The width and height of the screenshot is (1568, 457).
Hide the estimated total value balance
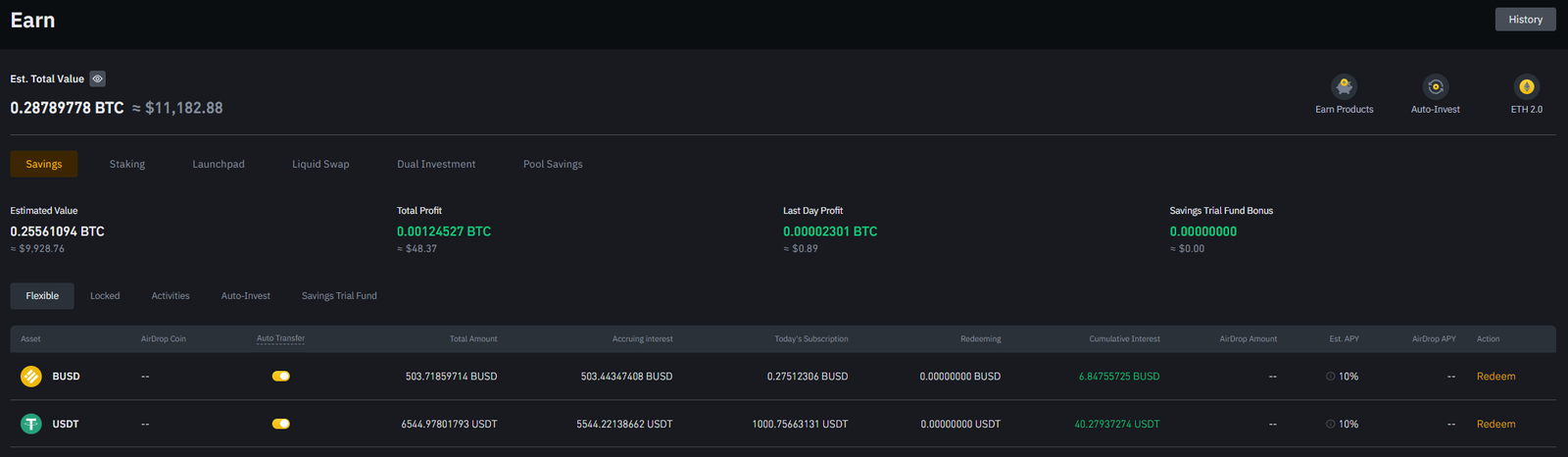tap(98, 78)
